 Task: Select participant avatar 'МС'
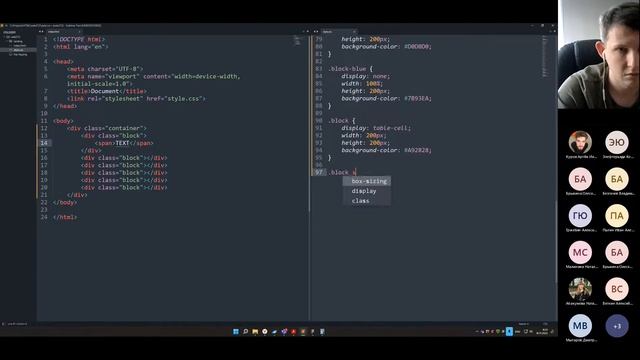coord(580,252)
